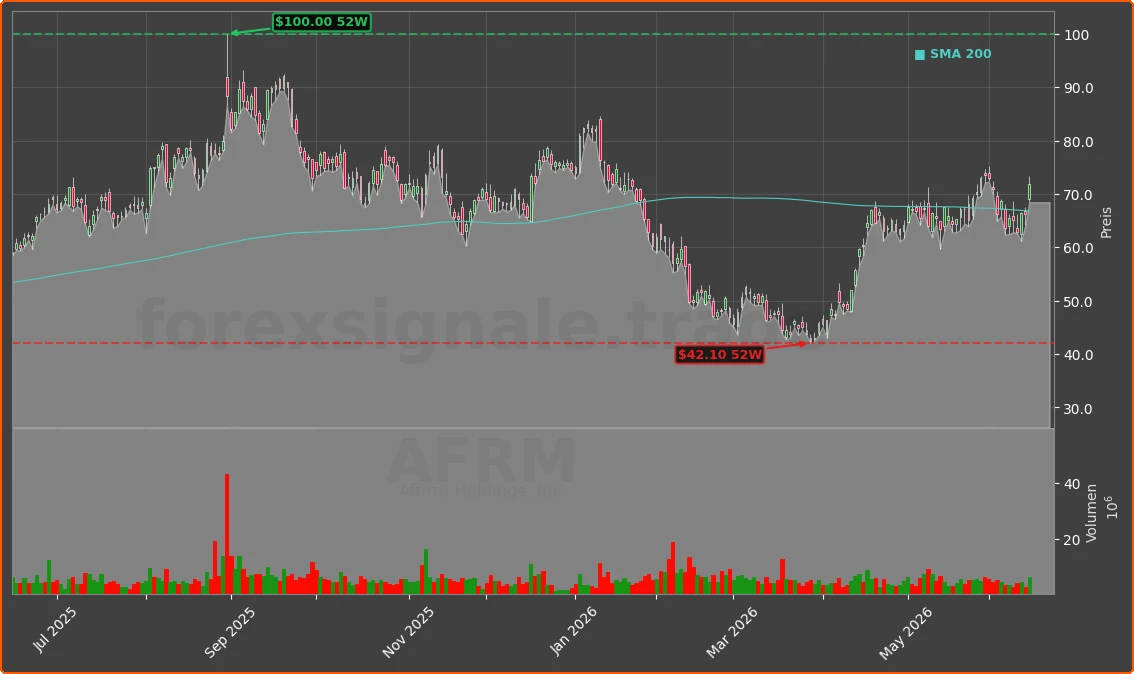
Task: Select the Jul 2025 axis label
Action: (x=54, y=630)
